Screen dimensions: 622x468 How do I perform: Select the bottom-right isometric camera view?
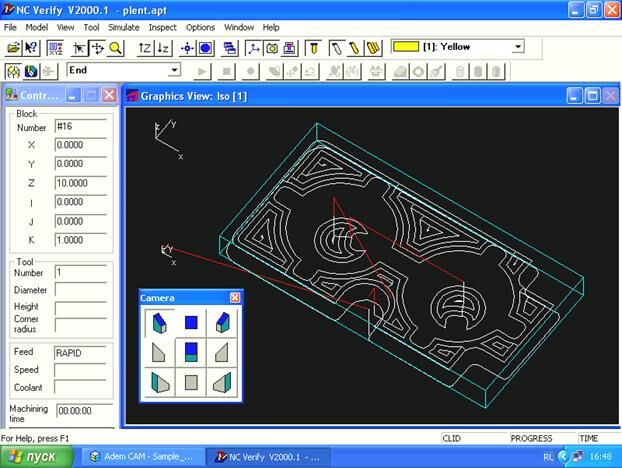pos(222,382)
